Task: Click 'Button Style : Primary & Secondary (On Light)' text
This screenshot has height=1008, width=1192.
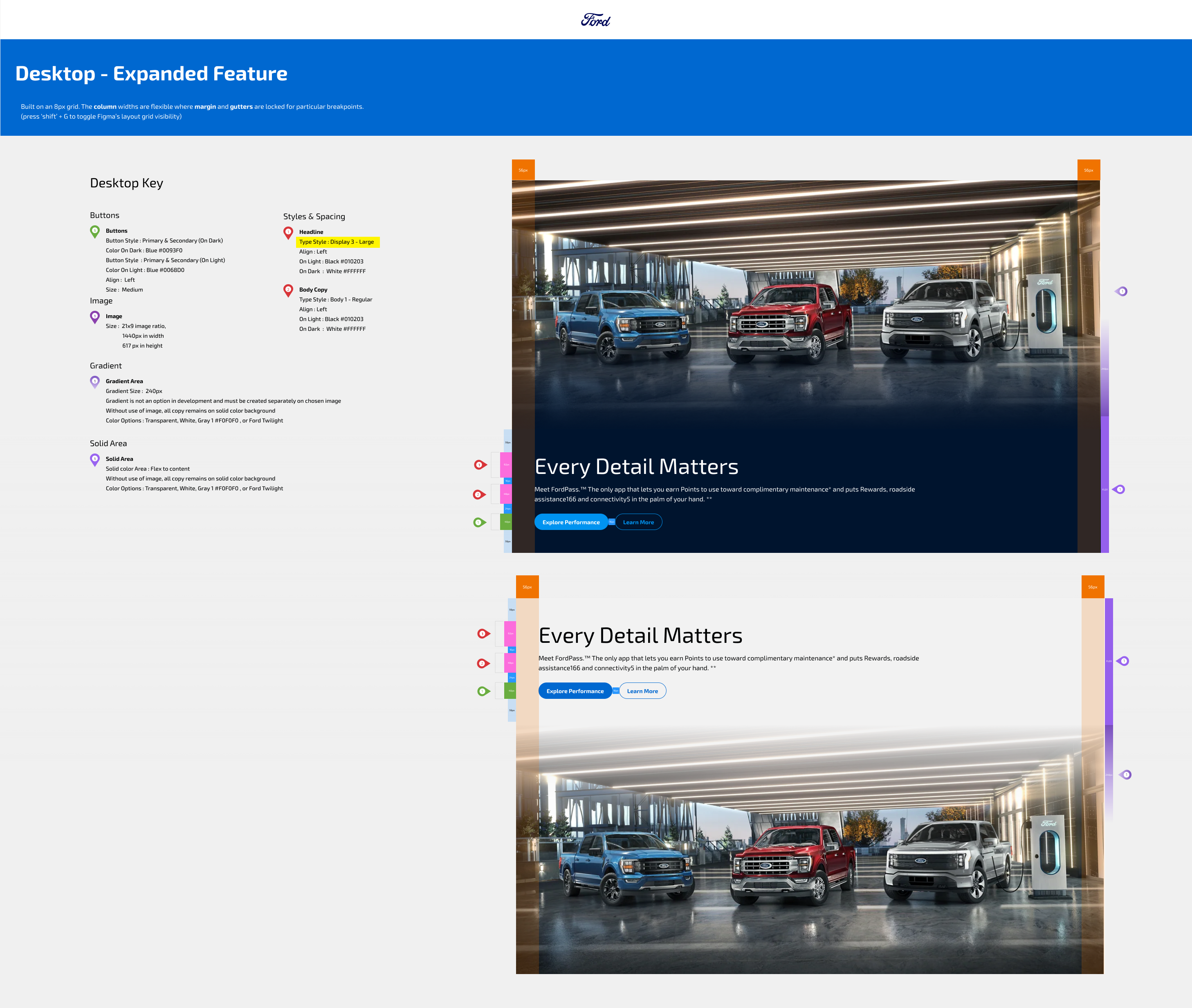Action: [166, 260]
